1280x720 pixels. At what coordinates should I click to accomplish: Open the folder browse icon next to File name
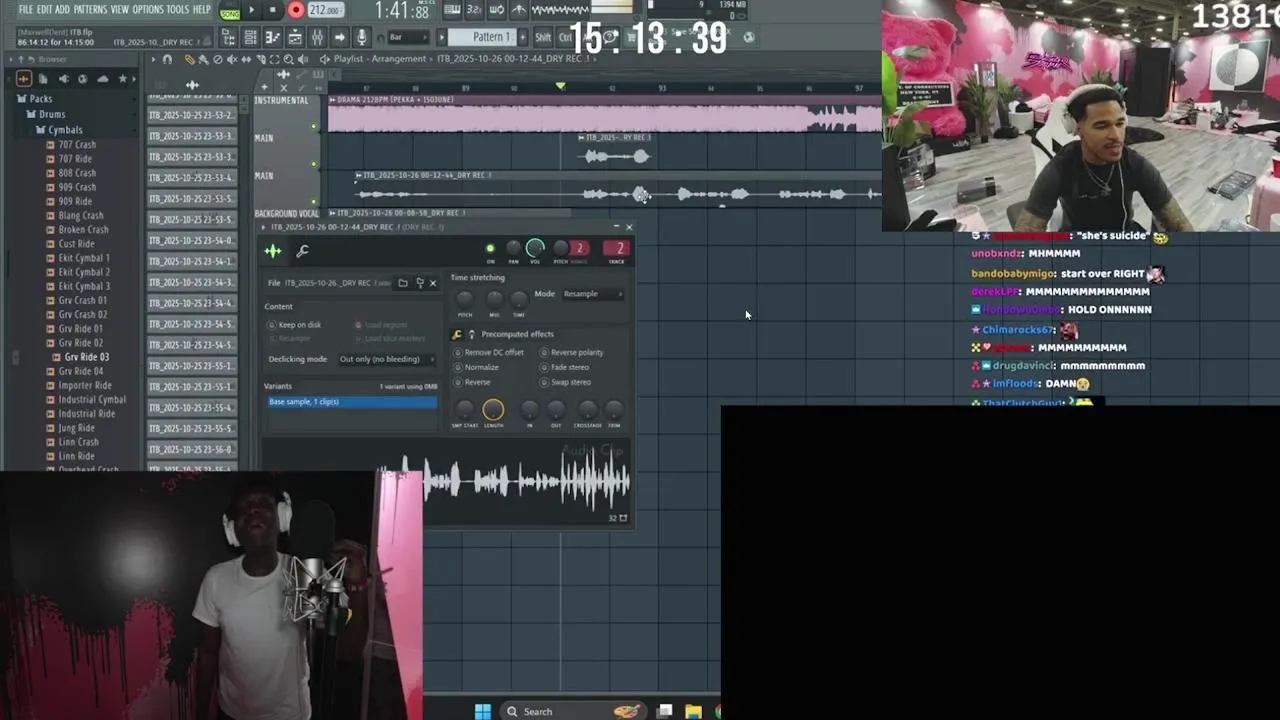click(403, 283)
